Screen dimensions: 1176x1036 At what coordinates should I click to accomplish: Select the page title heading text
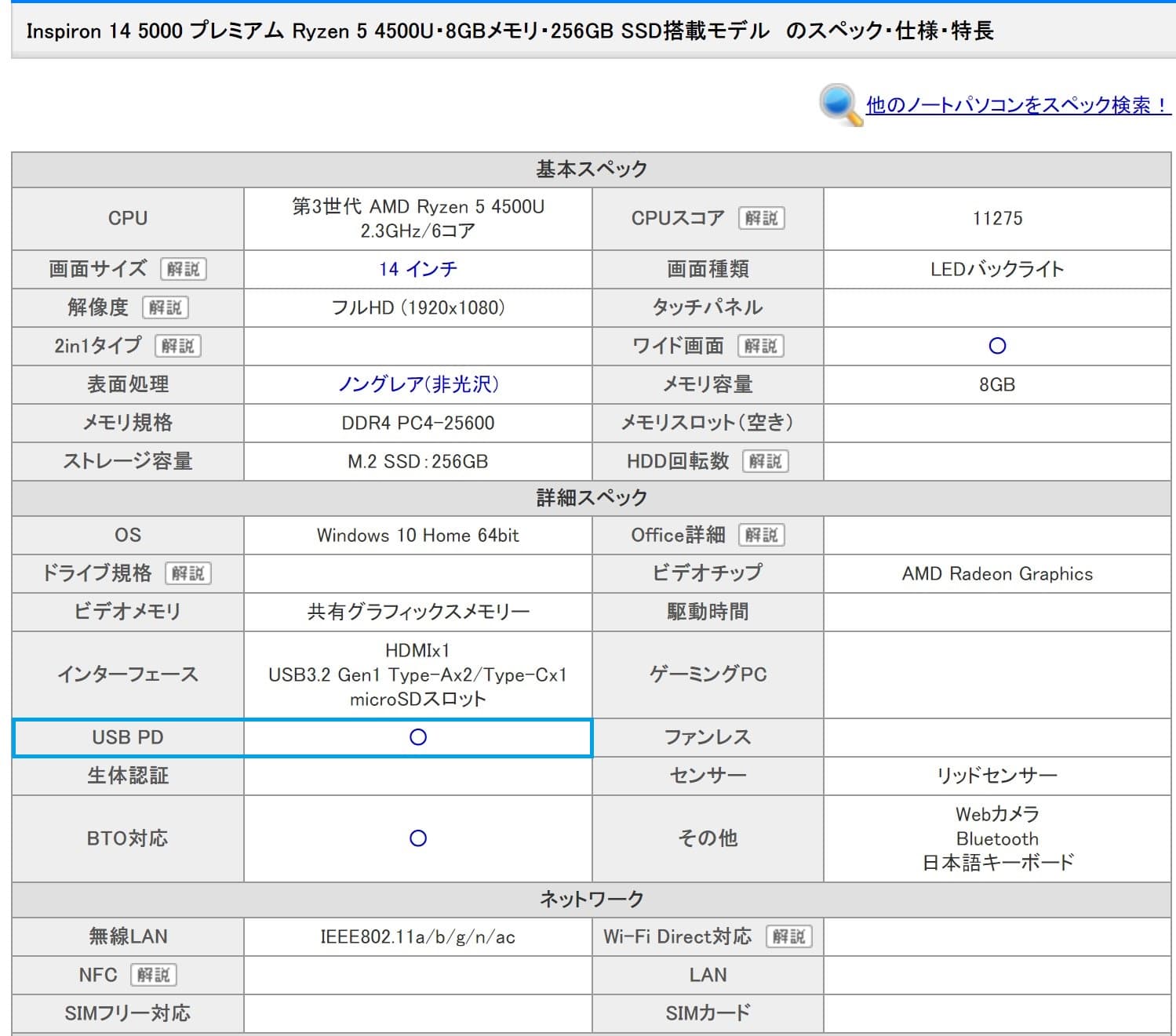(510, 31)
